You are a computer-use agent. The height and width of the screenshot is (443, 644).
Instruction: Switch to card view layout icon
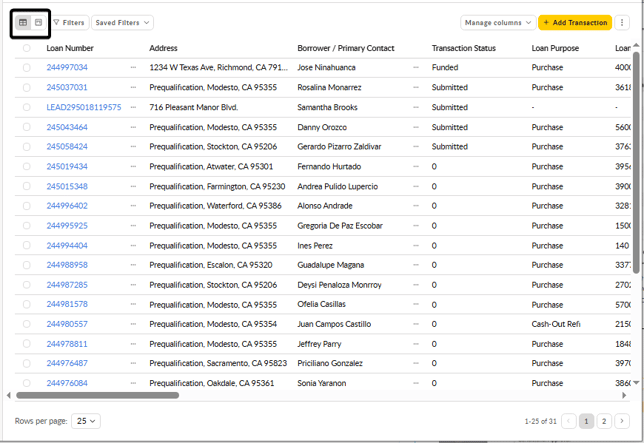coord(38,23)
